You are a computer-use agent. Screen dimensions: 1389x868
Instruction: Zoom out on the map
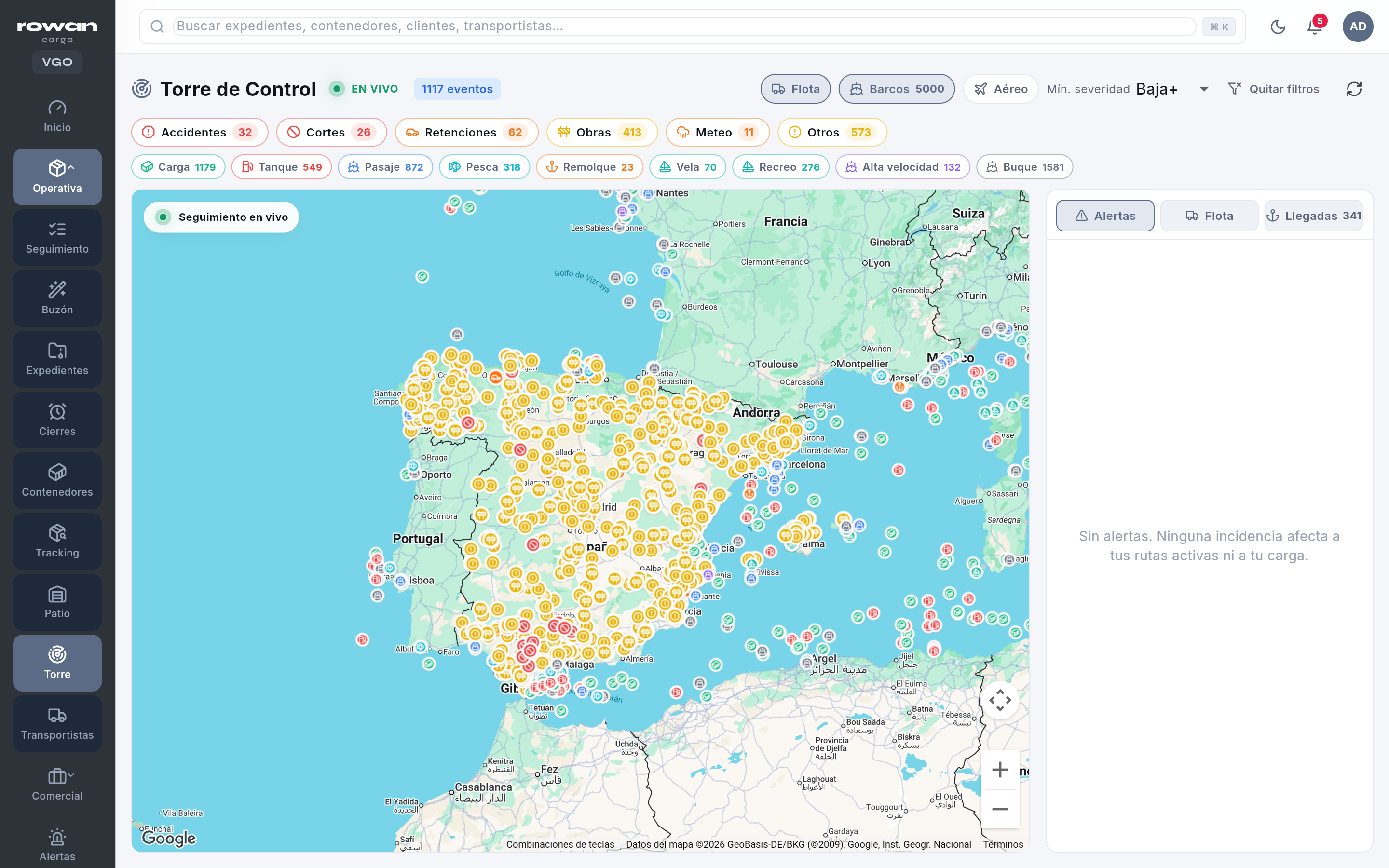click(1000, 809)
